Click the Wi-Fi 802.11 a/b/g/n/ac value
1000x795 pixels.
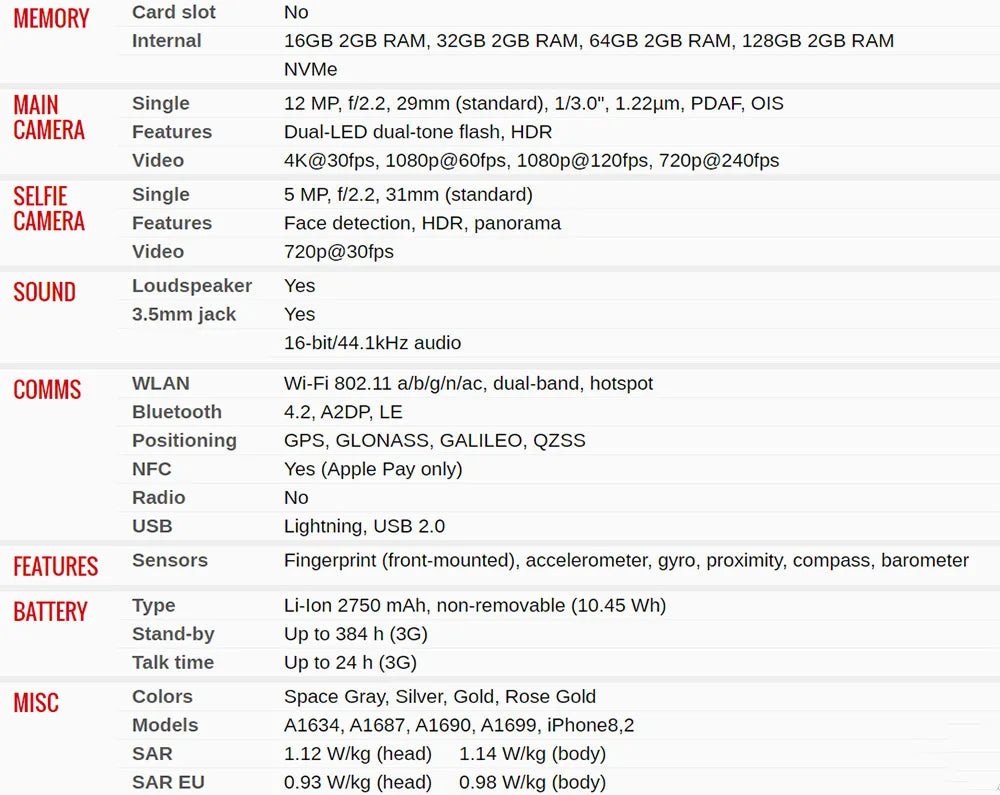[x=468, y=383]
